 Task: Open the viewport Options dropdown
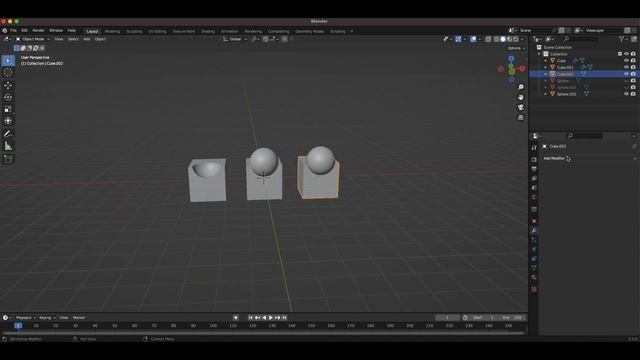point(516,48)
